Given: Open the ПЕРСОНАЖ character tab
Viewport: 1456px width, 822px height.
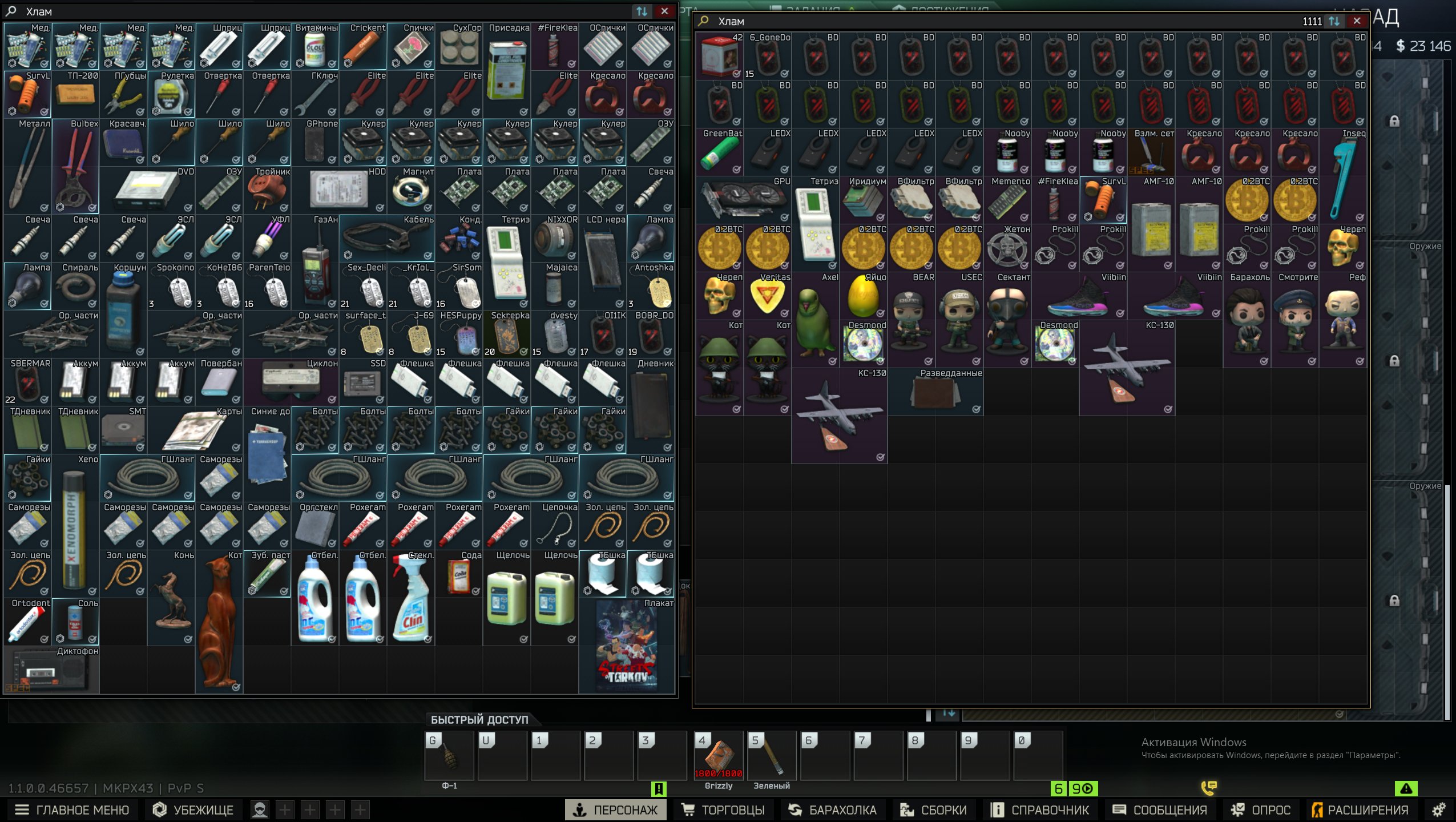Looking at the screenshot, I should click(616, 809).
